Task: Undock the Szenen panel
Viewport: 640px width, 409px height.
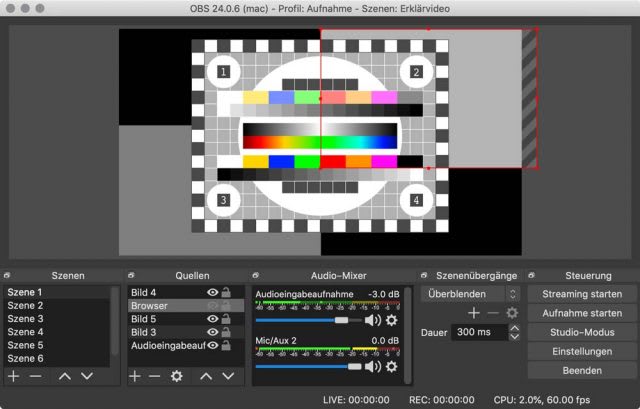Action: [7, 276]
